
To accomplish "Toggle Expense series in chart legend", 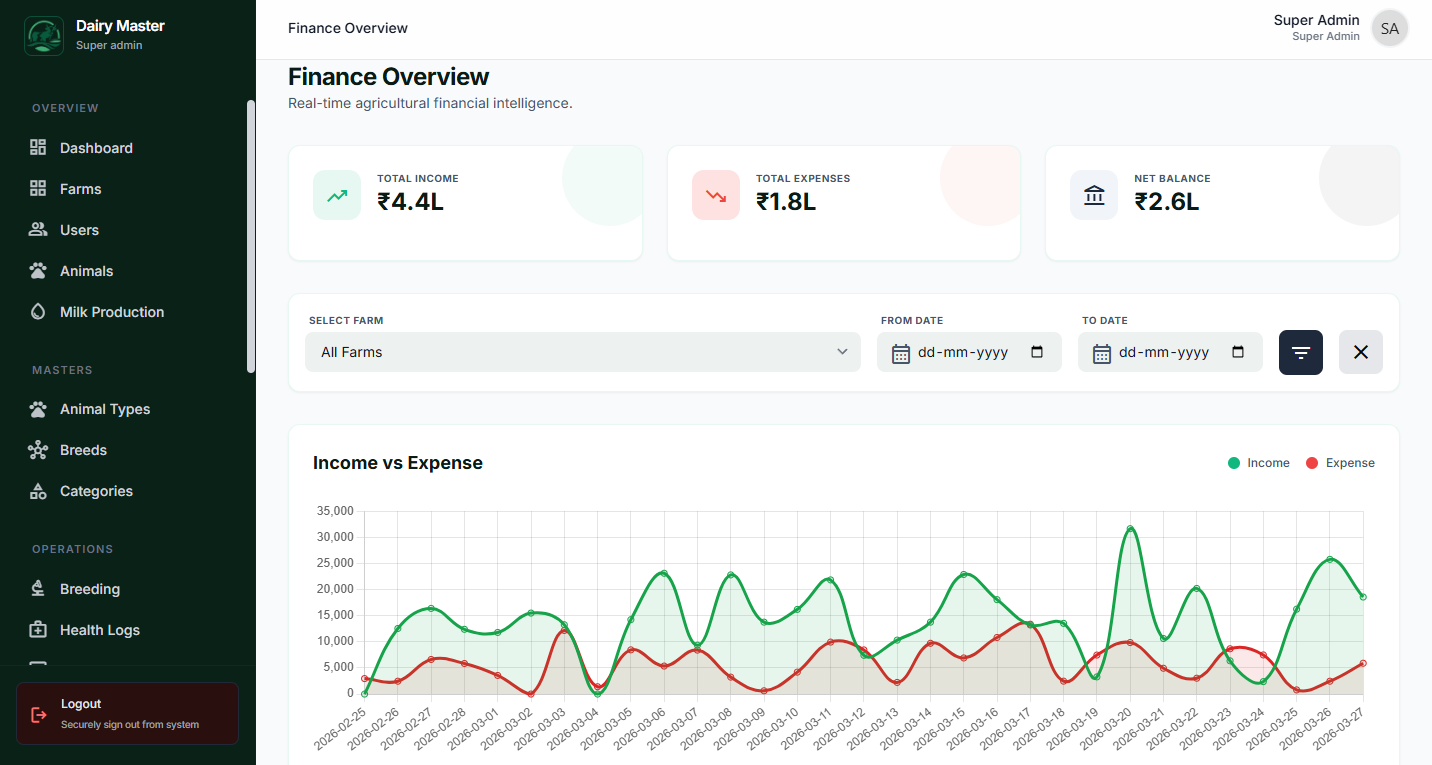I will pyautogui.click(x=1340, y=463).
